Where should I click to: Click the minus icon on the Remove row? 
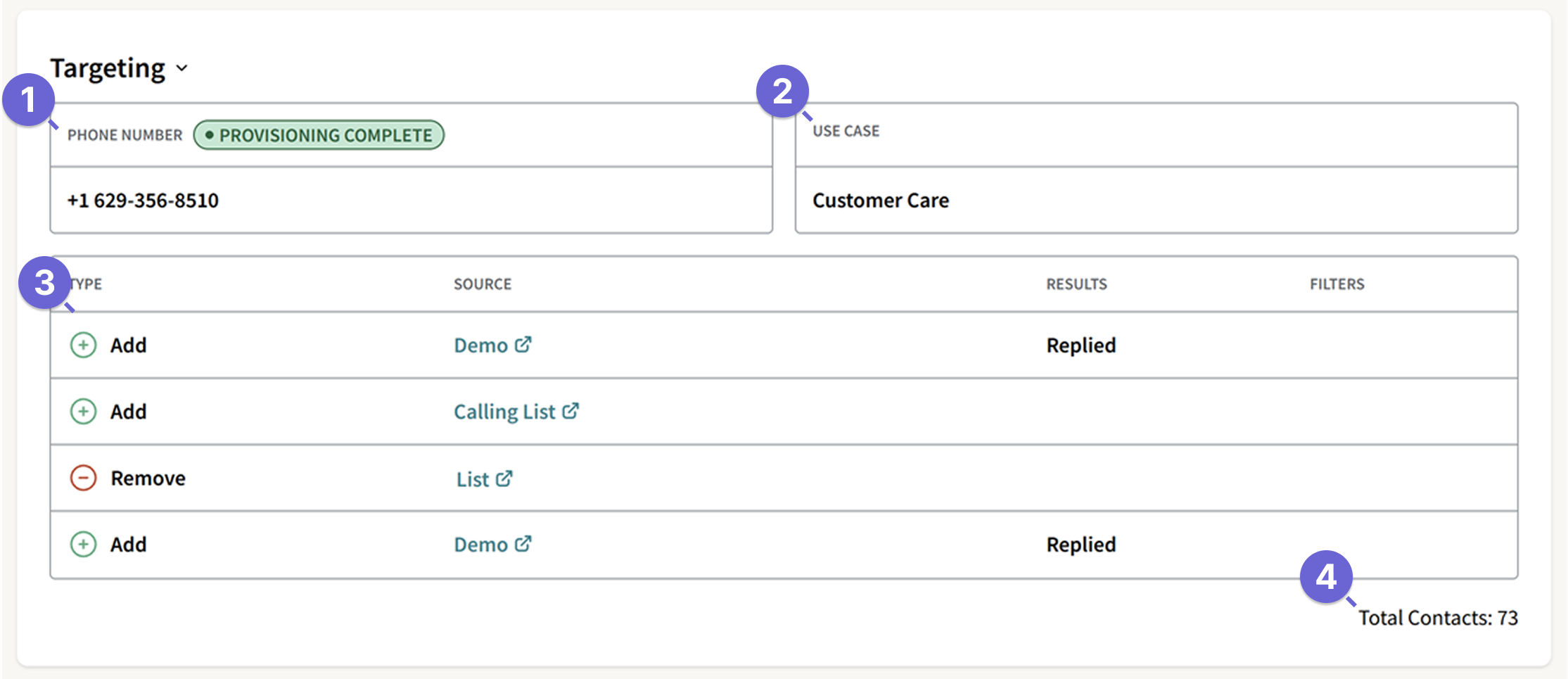(x=83, y=478)
